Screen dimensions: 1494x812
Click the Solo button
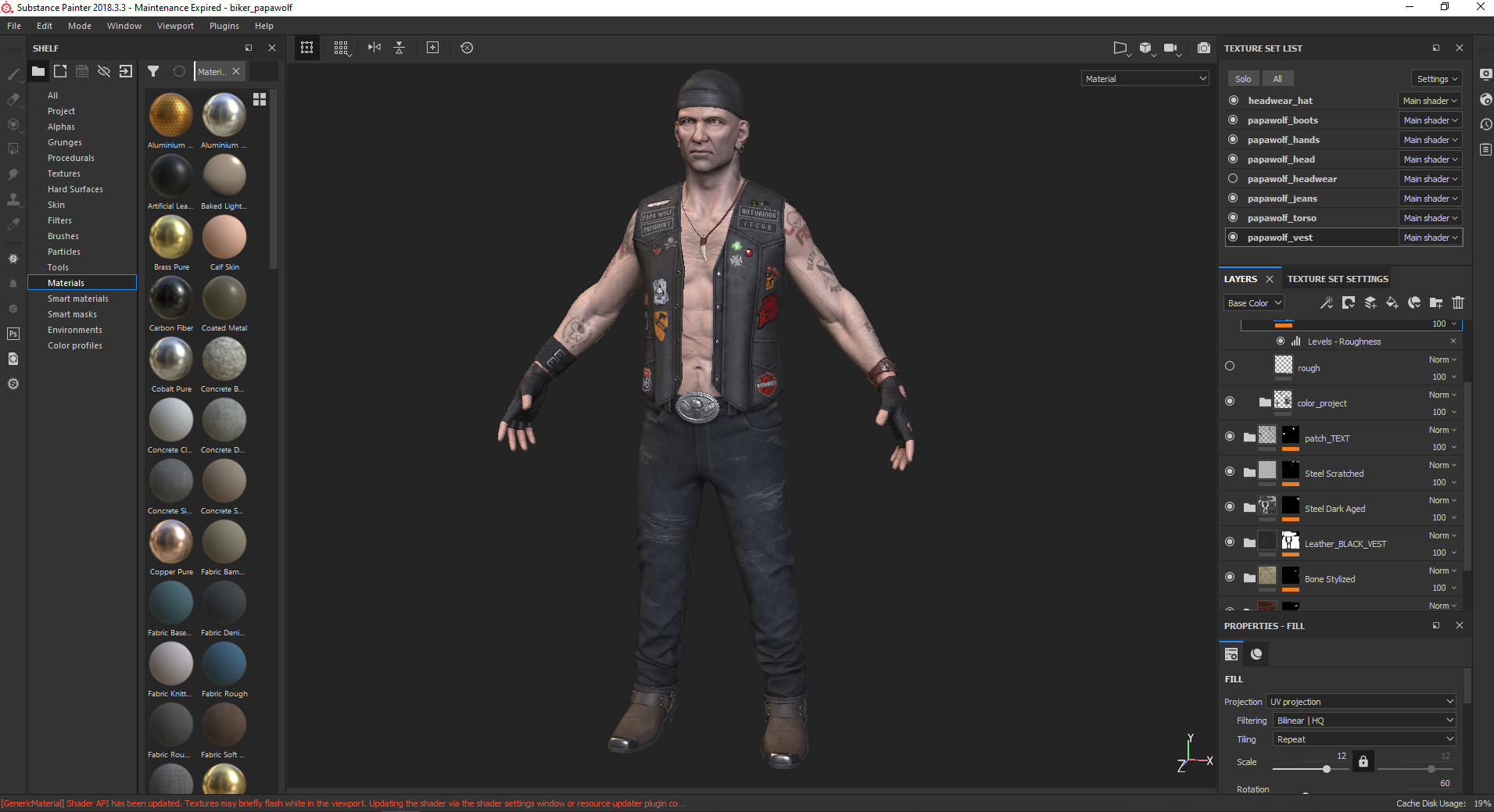pos(1243,79)
